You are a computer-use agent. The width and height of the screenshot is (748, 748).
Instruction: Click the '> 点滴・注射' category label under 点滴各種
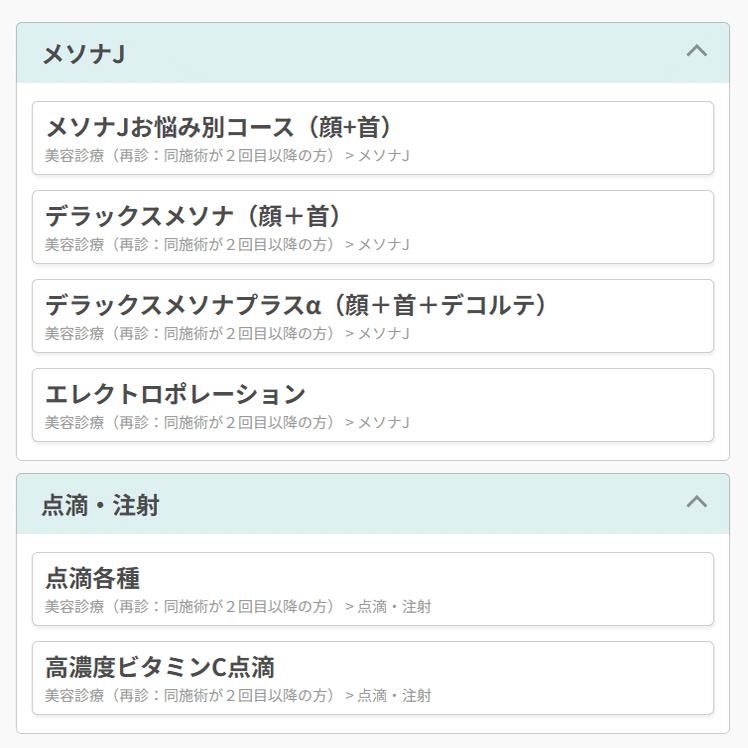[388, 607]
